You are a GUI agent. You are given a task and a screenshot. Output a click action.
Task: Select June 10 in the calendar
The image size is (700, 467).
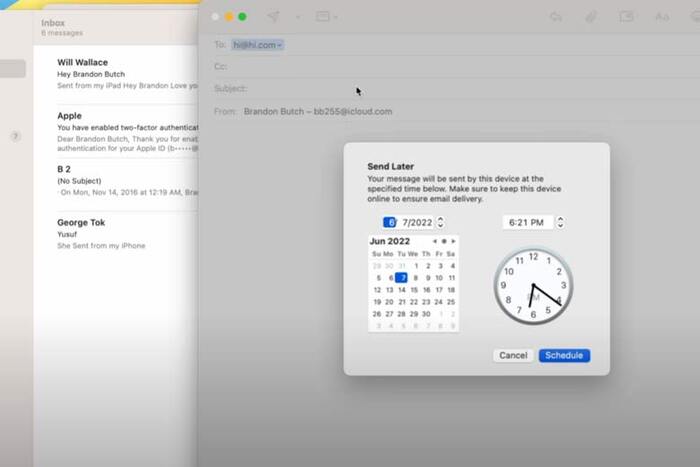(x=439, y=278)
